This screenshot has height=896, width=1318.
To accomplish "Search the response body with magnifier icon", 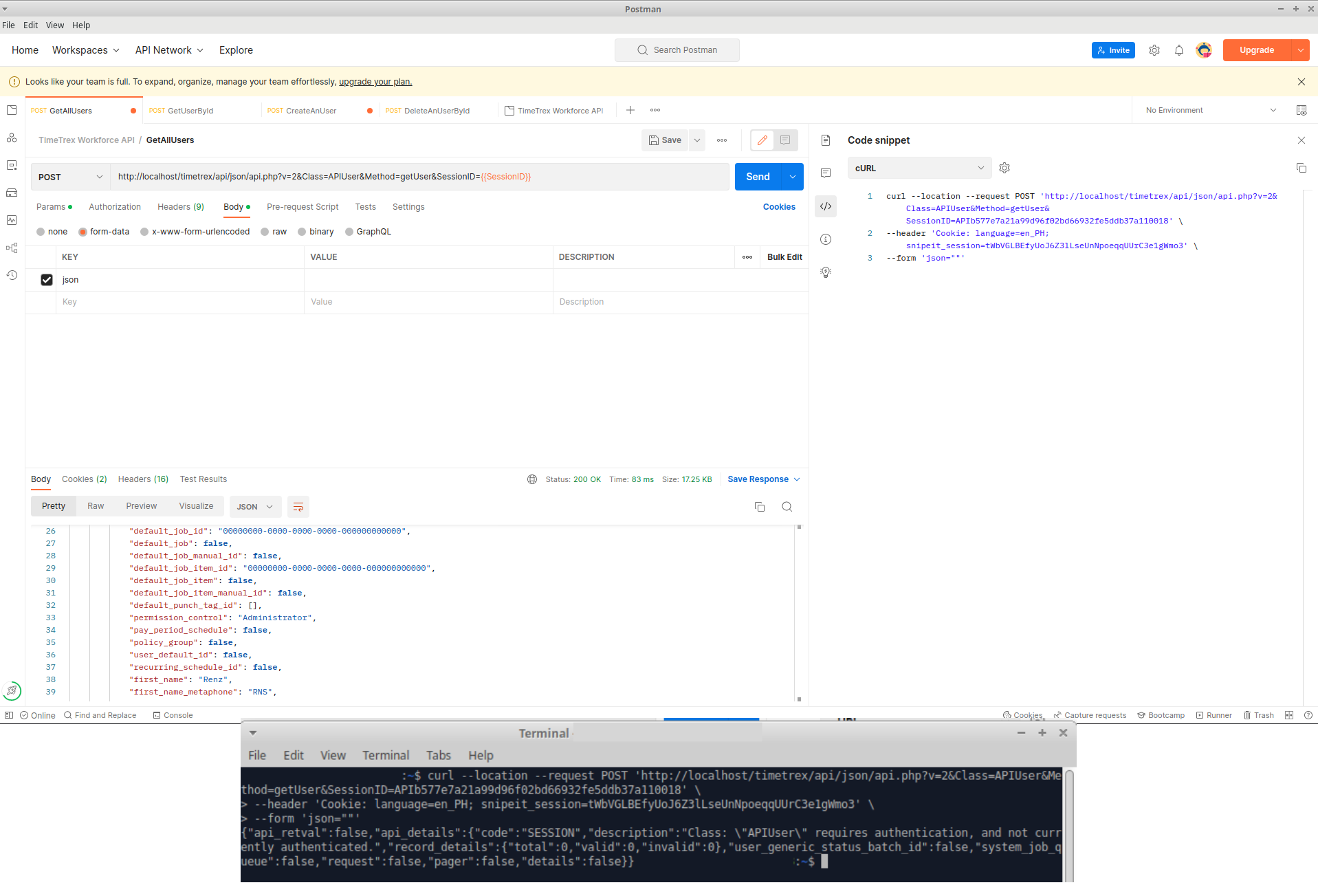I will pos(787,507).
